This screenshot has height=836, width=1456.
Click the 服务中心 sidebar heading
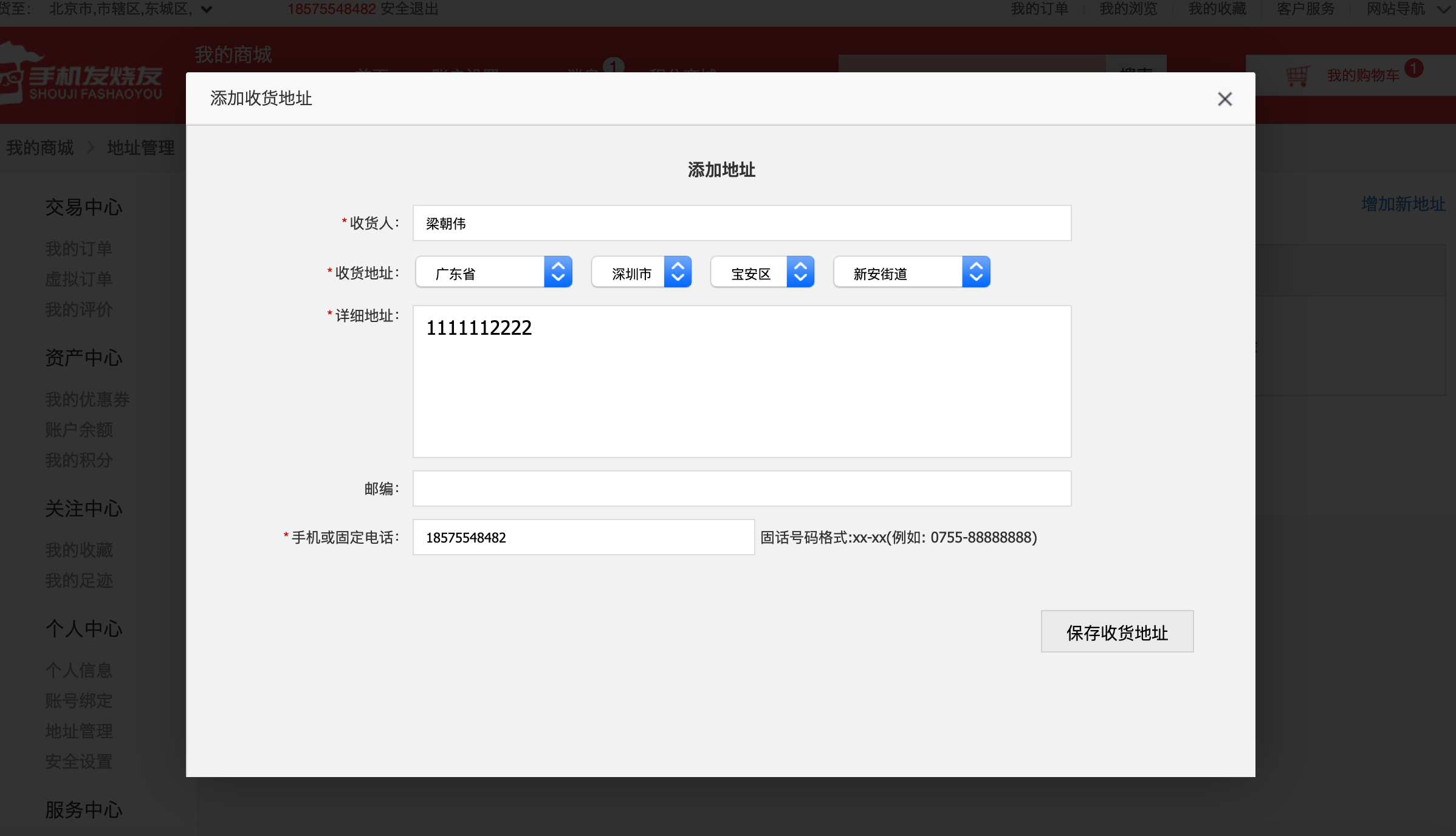coord(84,810)
